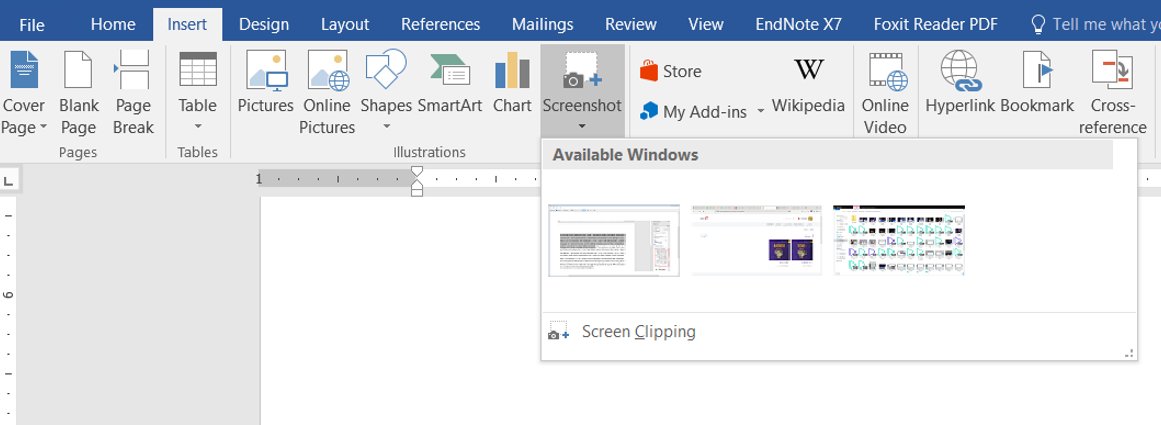Insert a Cover Page
Screen dimensions: 1161x425
click(x=24, y=93)
